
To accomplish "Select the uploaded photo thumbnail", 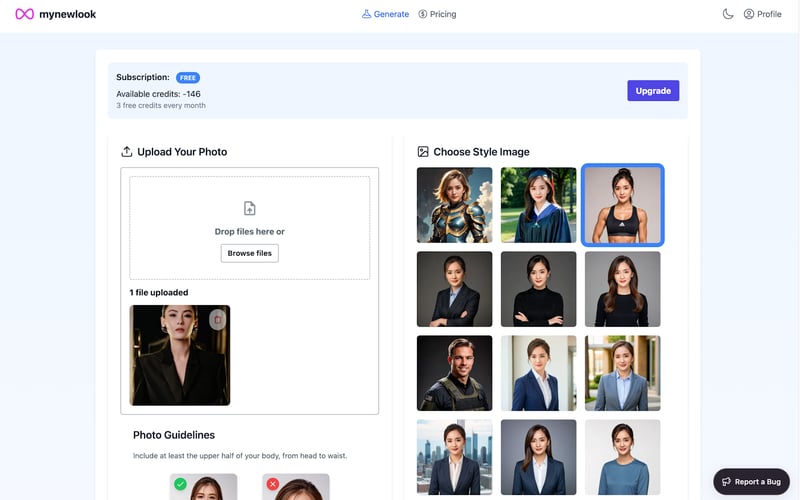I will (x=180, y=355).
